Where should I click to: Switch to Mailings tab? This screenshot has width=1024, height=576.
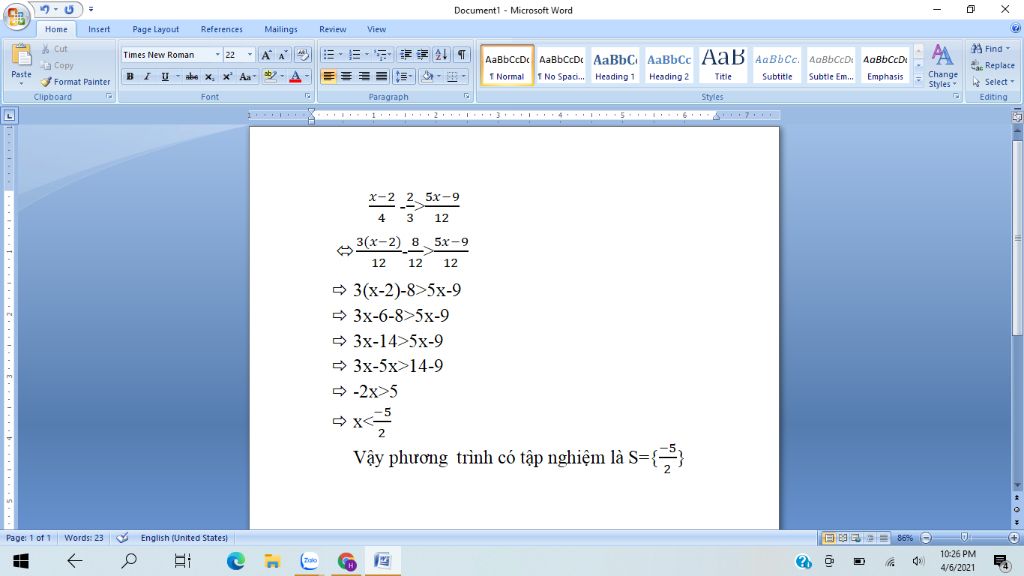pyautogui.click(x=281, y=29)
